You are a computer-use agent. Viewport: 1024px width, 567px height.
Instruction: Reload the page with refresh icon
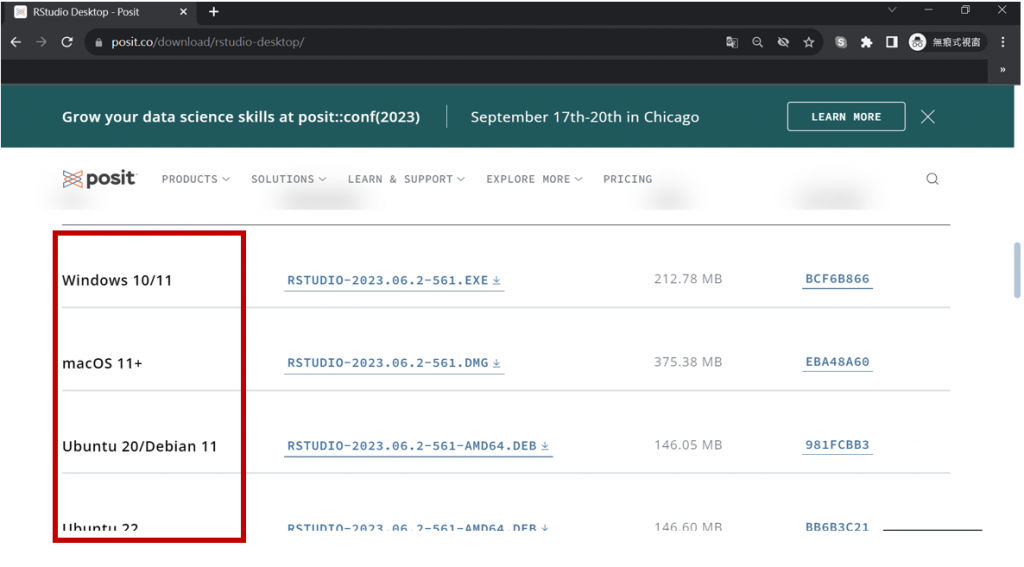(x=67, y=42)
